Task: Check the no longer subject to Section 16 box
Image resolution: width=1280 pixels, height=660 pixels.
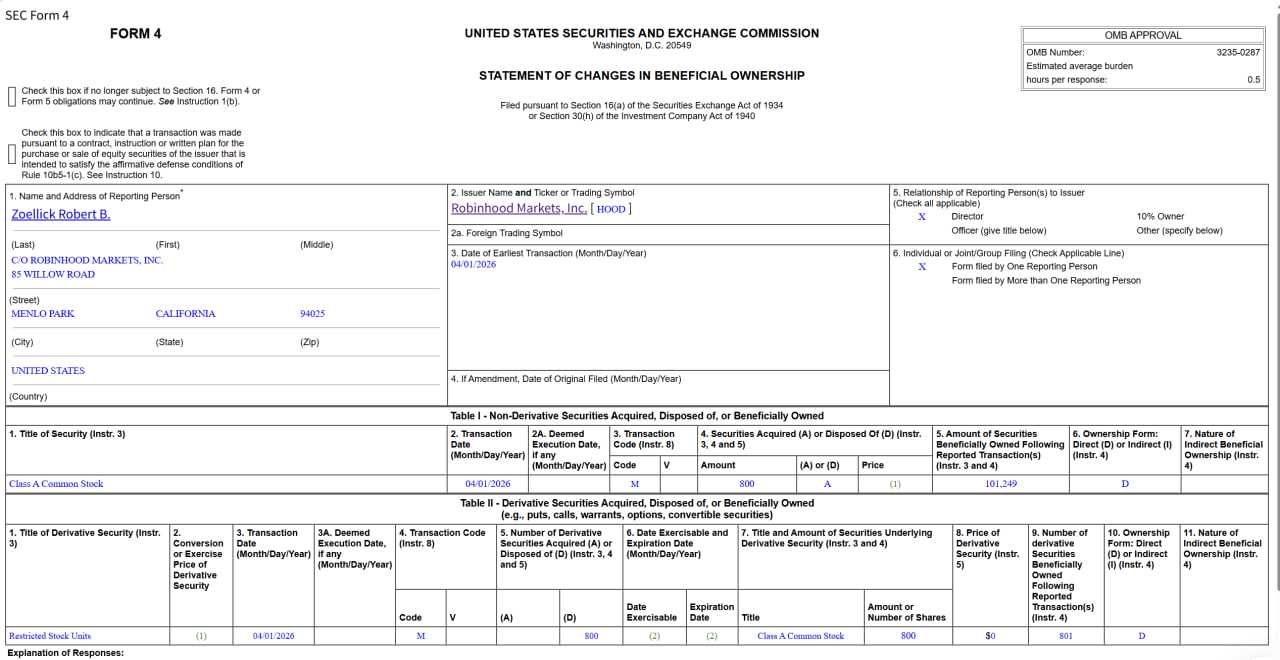Action: pos(12,96)
